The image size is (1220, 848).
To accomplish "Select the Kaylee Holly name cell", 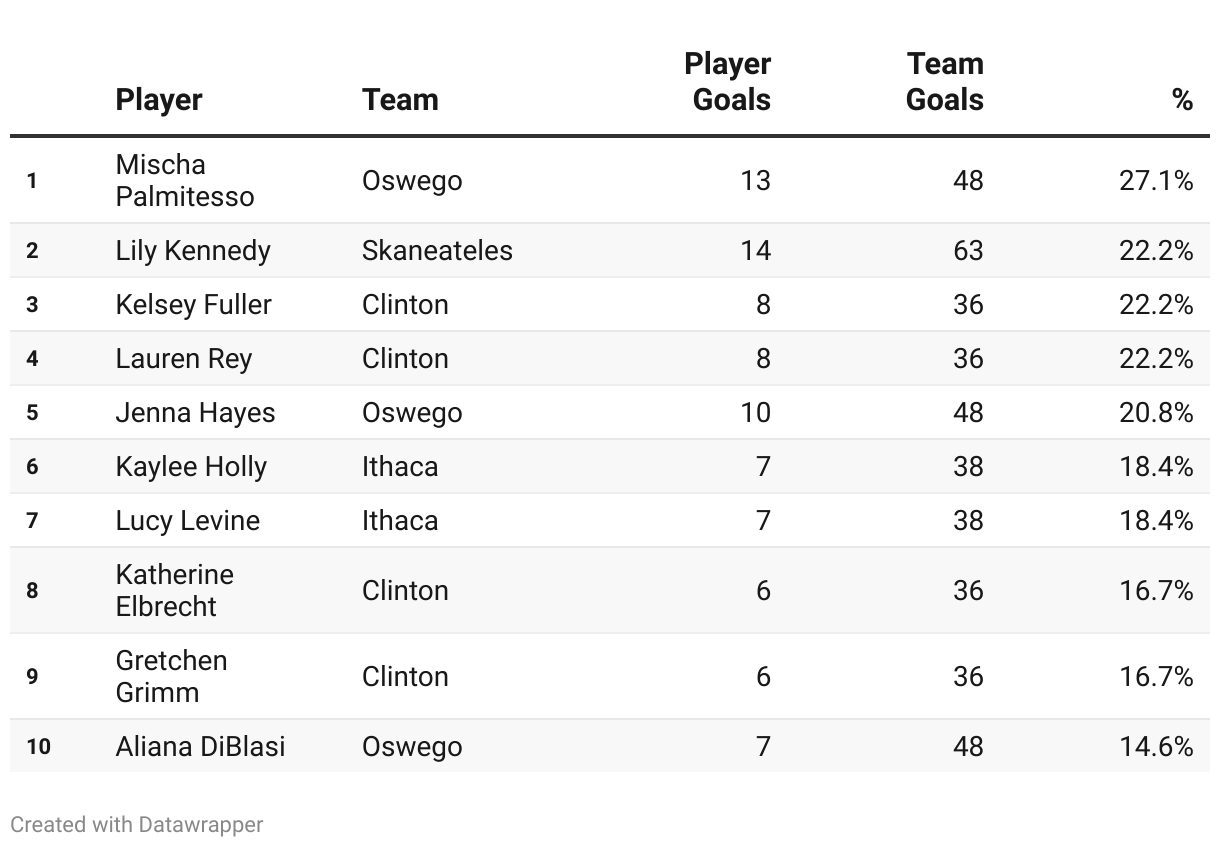I will [x=191, y=466].
